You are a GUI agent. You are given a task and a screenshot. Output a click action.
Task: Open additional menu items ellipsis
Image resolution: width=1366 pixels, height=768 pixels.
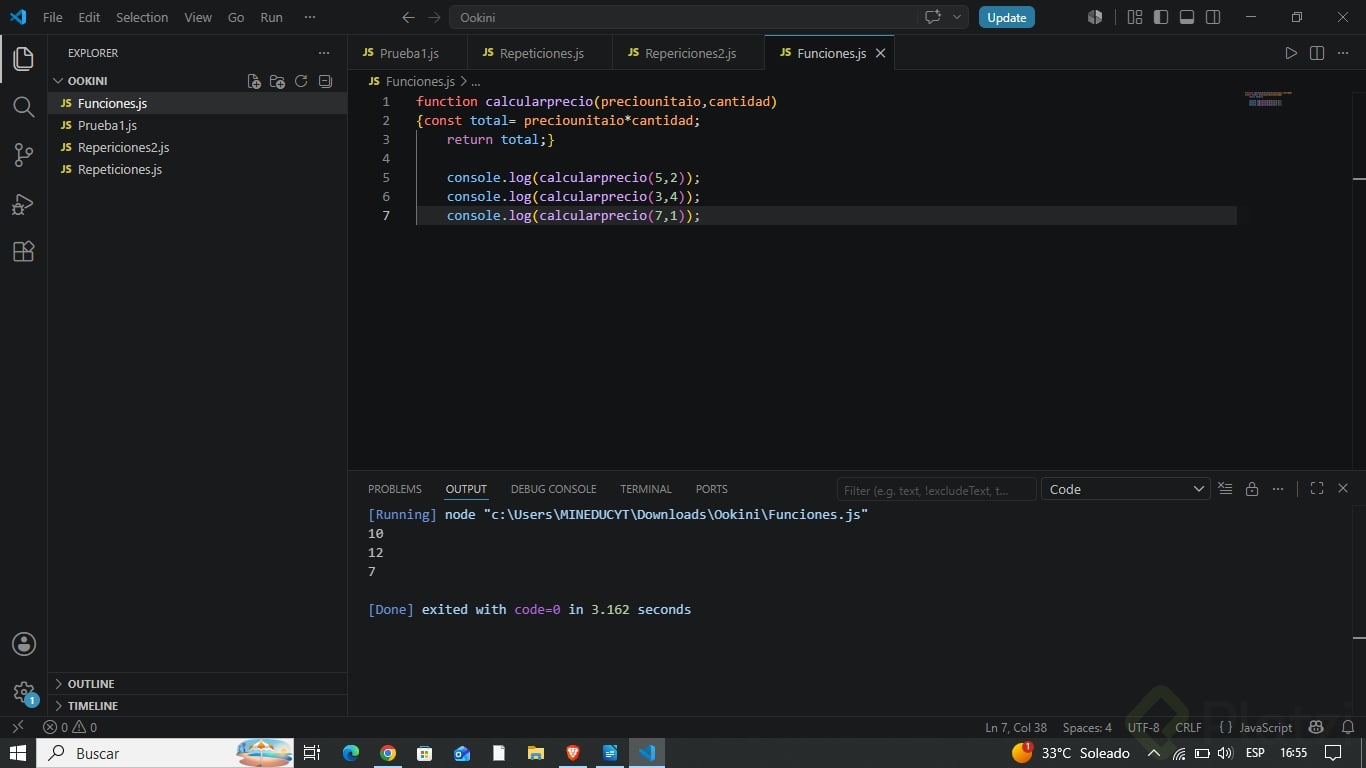coord(310,17)
